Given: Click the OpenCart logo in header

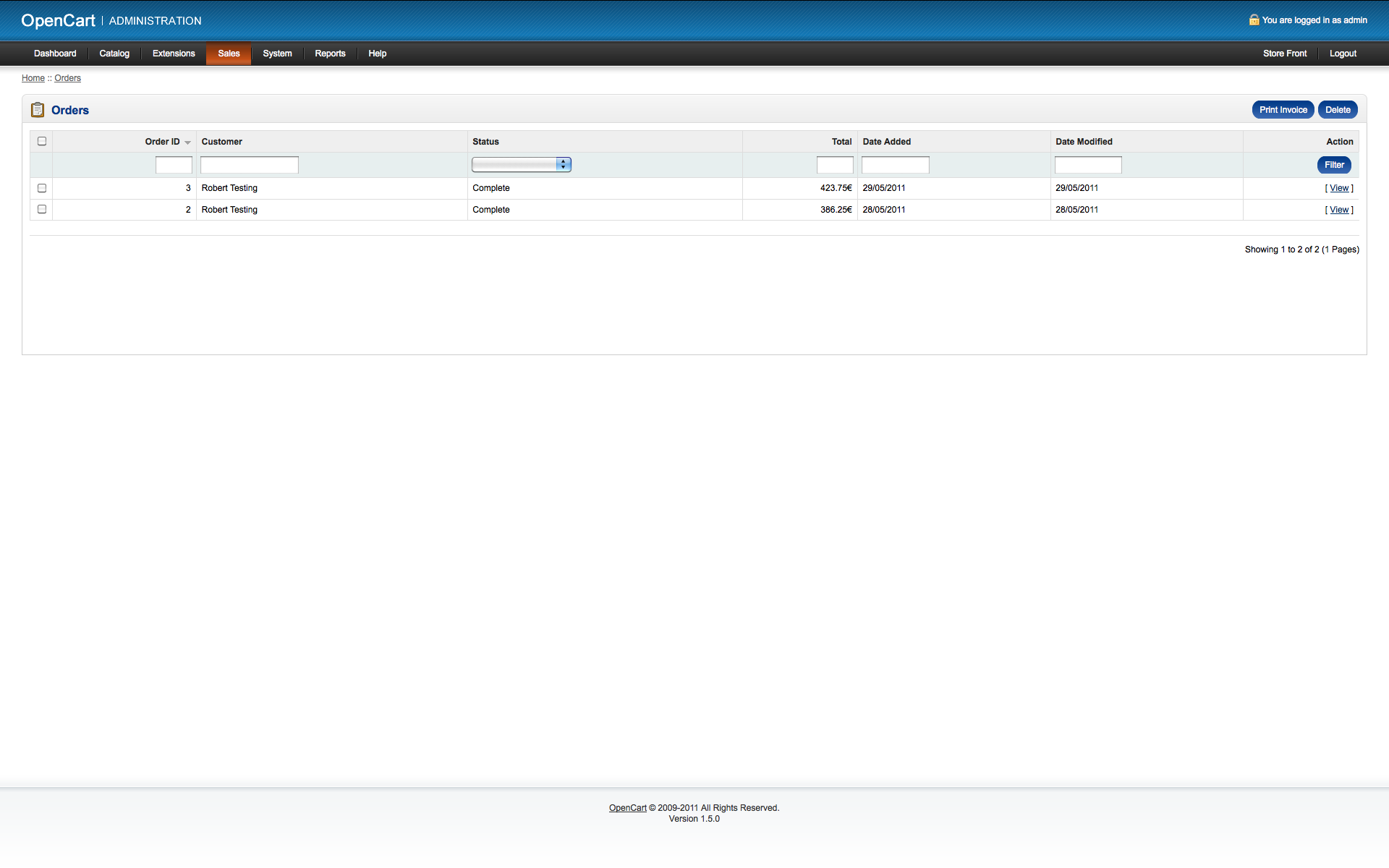Looking at the screenshot, I should (x=58, y=20).
